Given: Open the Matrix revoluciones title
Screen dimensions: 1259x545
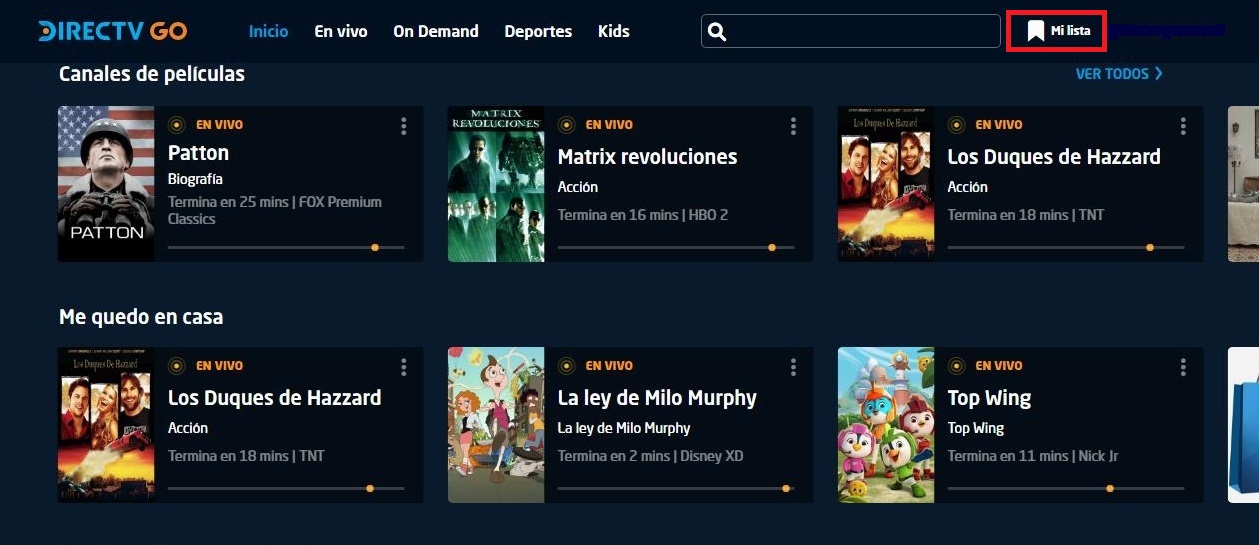Looking at the screenshot, I should coord(647,157).
